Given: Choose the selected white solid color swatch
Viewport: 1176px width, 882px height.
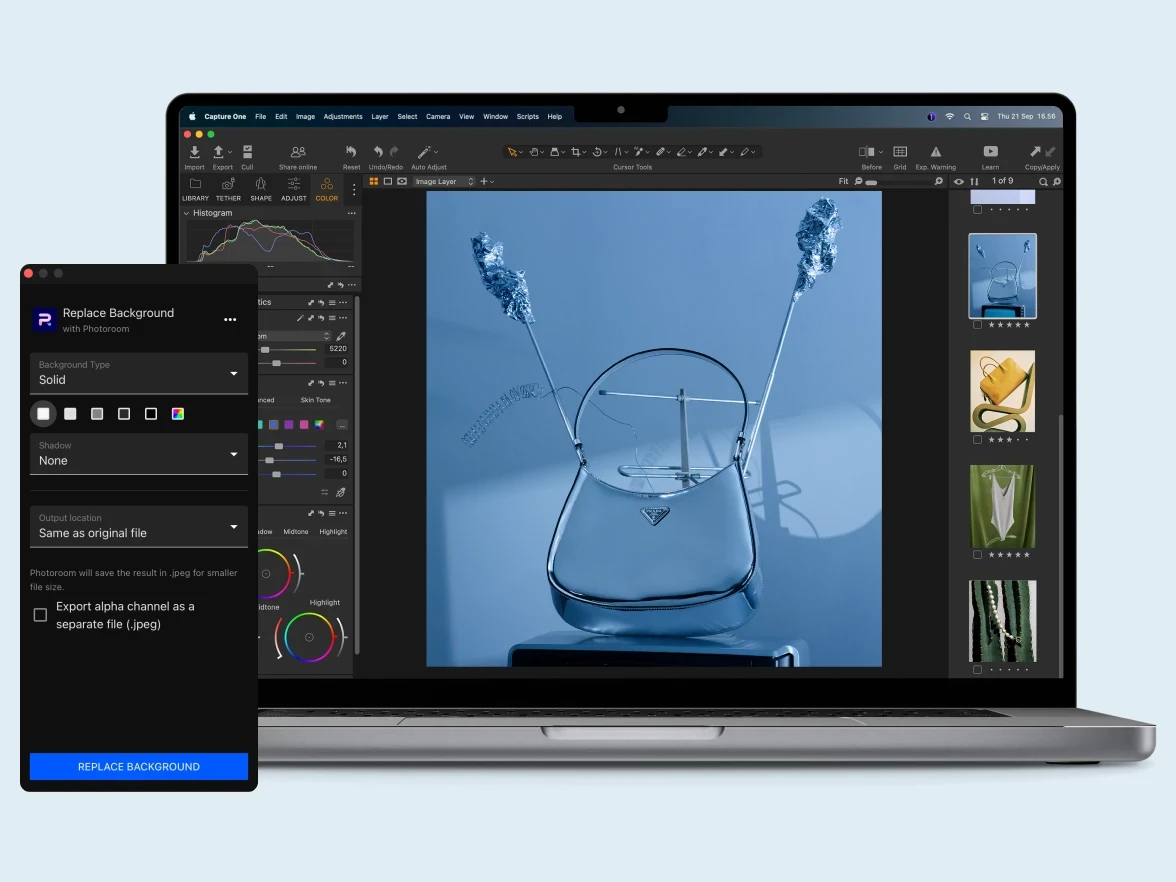Looking at the screenshot, I should (x=44, y=414).
